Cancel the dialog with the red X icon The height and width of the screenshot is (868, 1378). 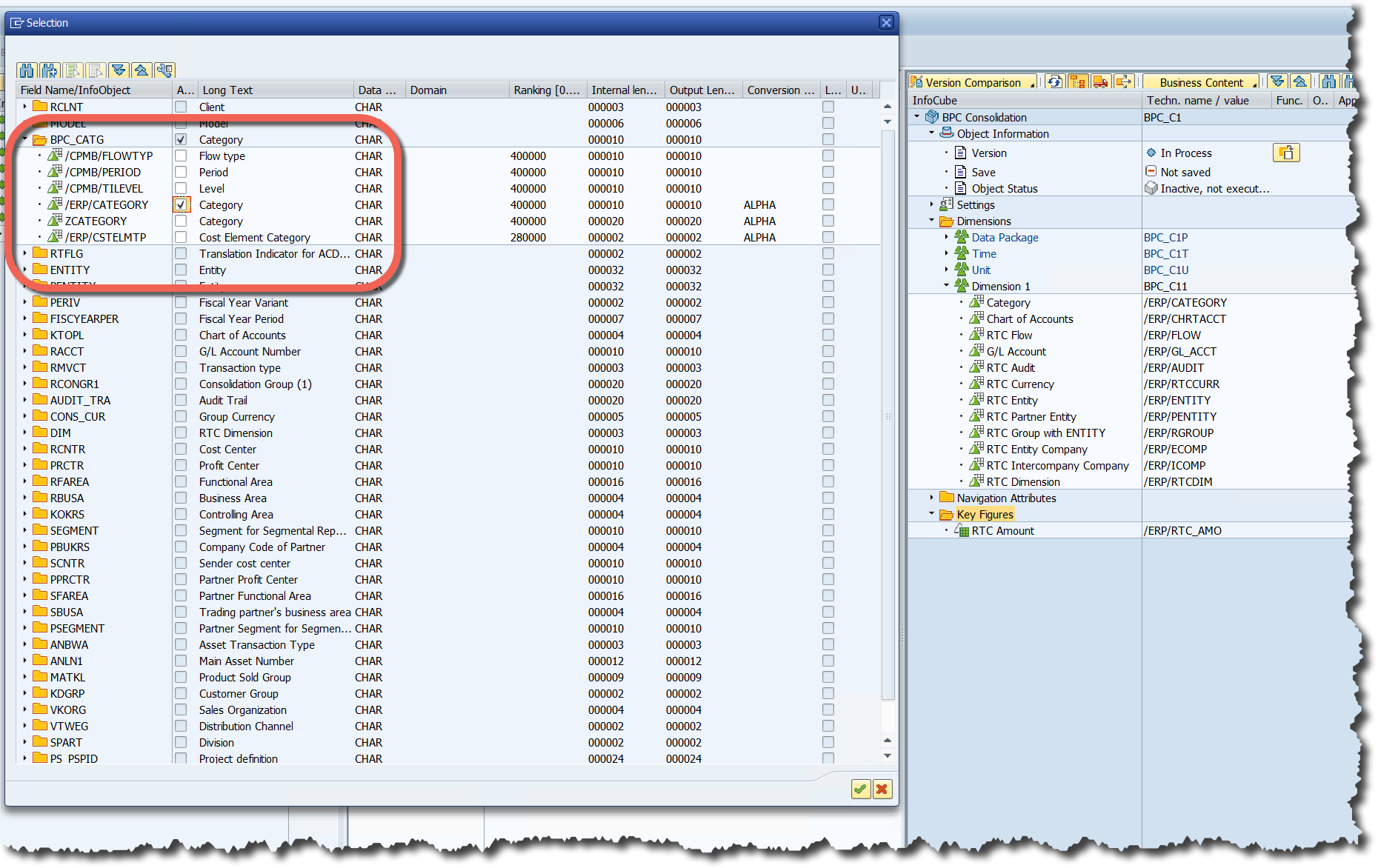click(882, 789)
